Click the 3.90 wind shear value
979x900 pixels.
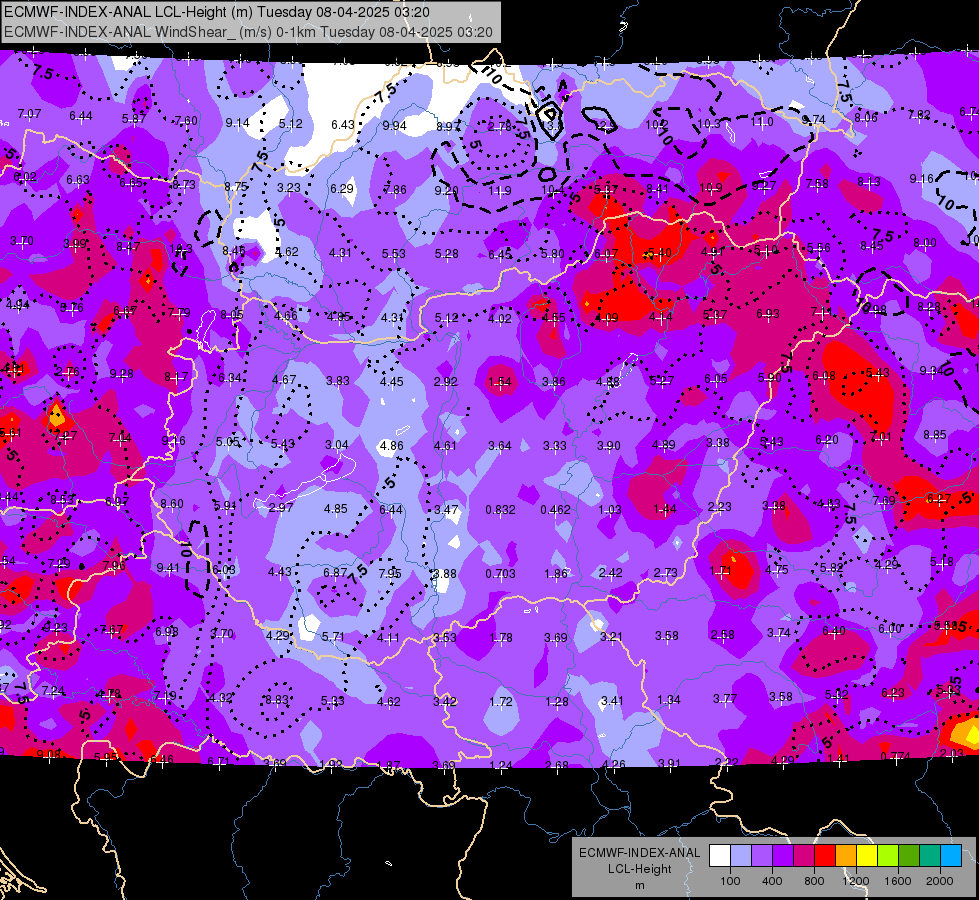click(609, 446)
